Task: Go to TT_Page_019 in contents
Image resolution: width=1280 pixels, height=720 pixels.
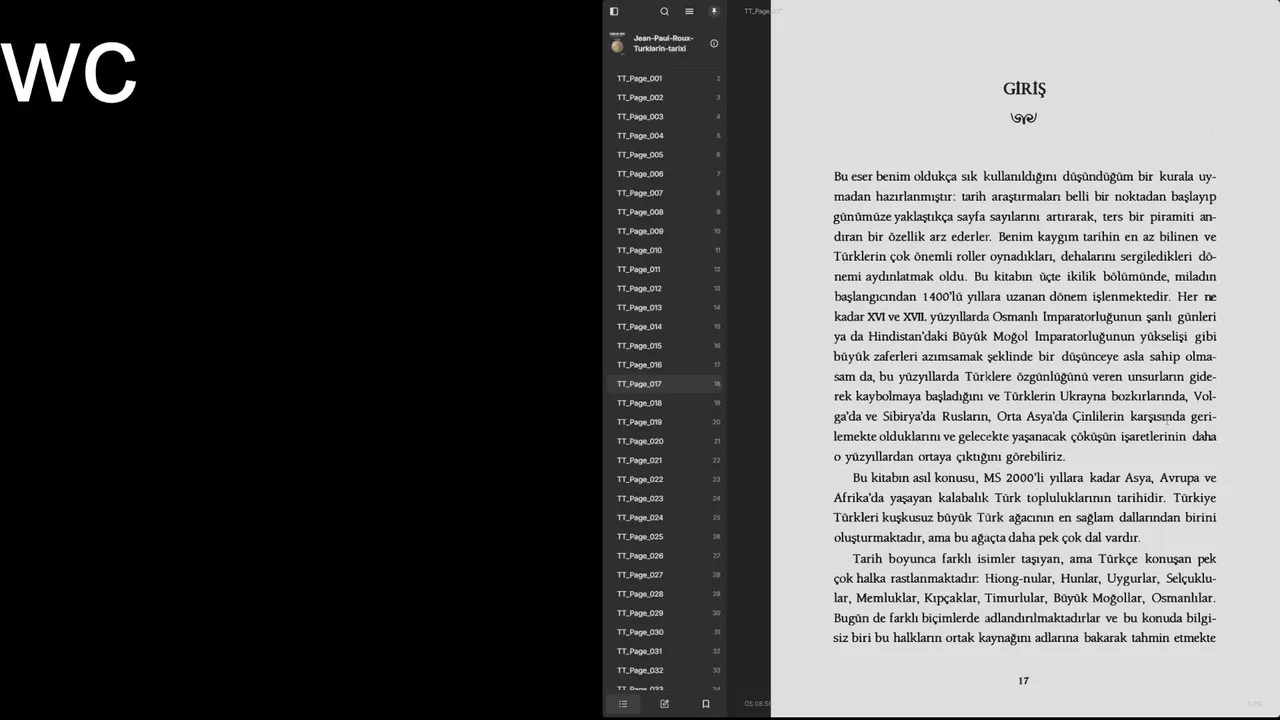Action: pos(665,422)
